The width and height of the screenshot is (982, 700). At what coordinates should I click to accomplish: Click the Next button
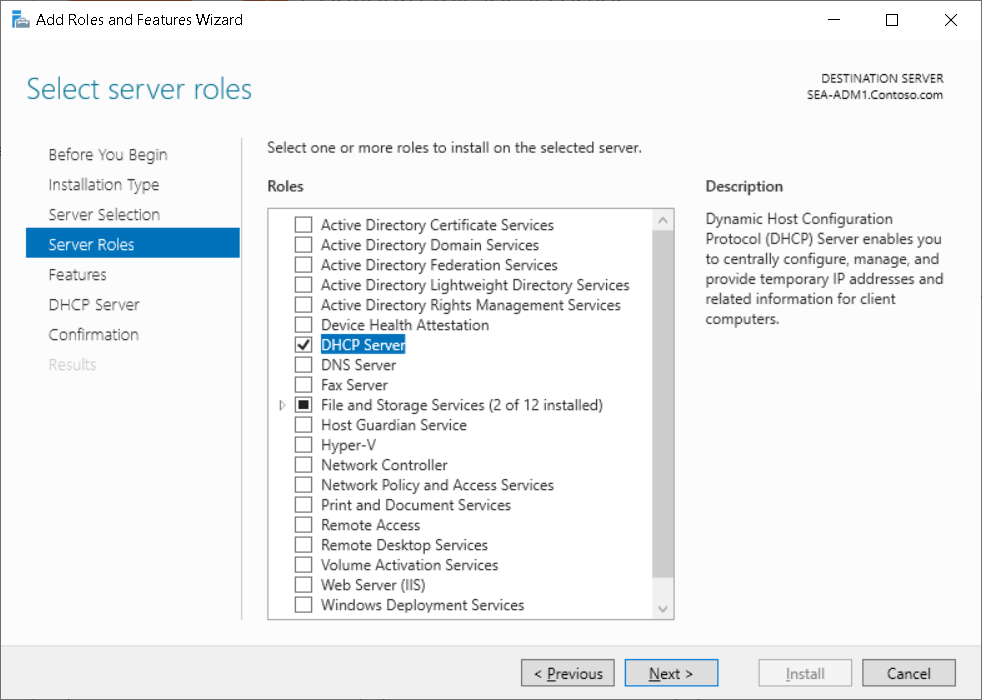pyautogui.click(x=670, y=672)
